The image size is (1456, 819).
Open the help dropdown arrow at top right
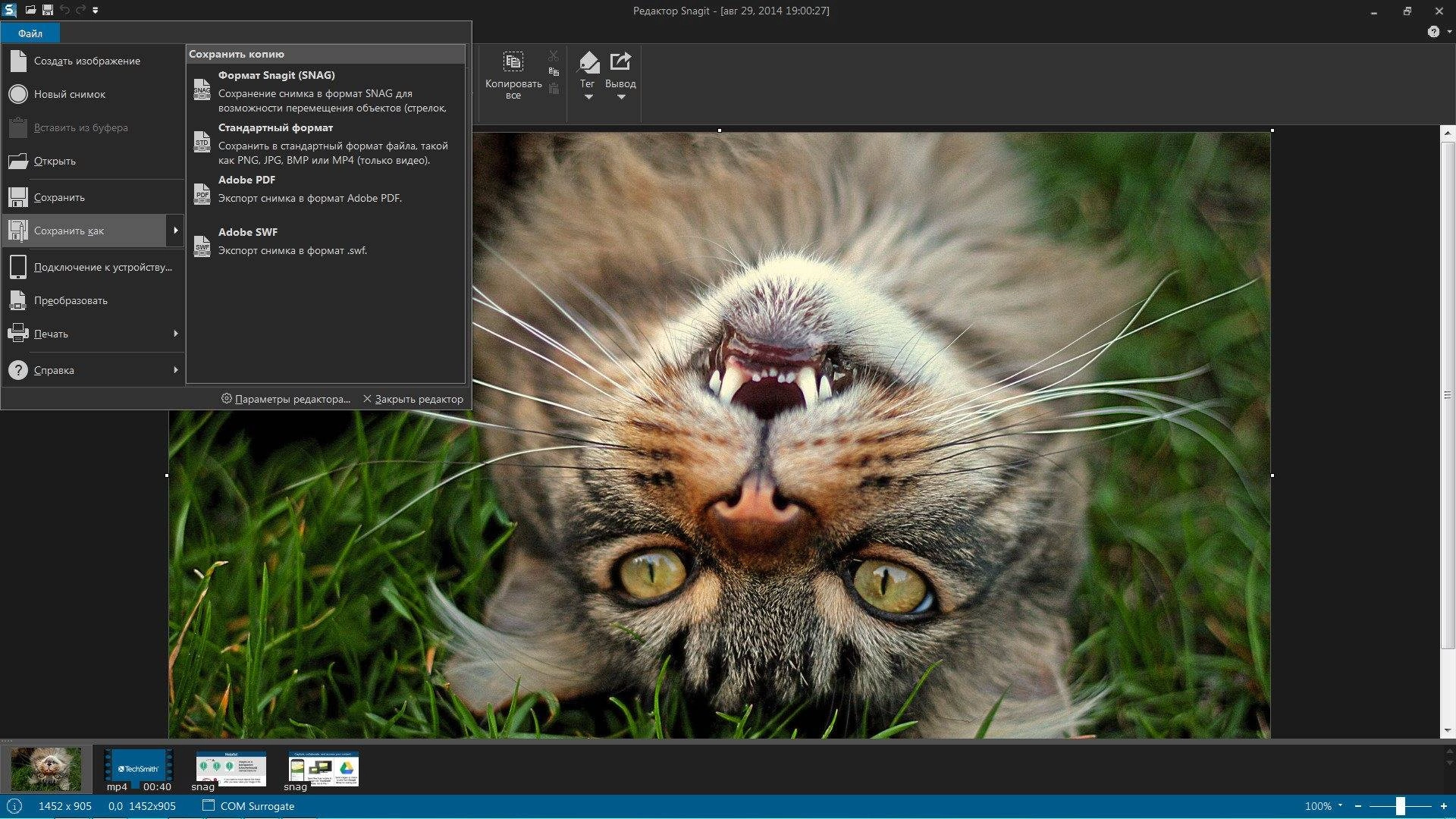click(x=1448, y=32)
